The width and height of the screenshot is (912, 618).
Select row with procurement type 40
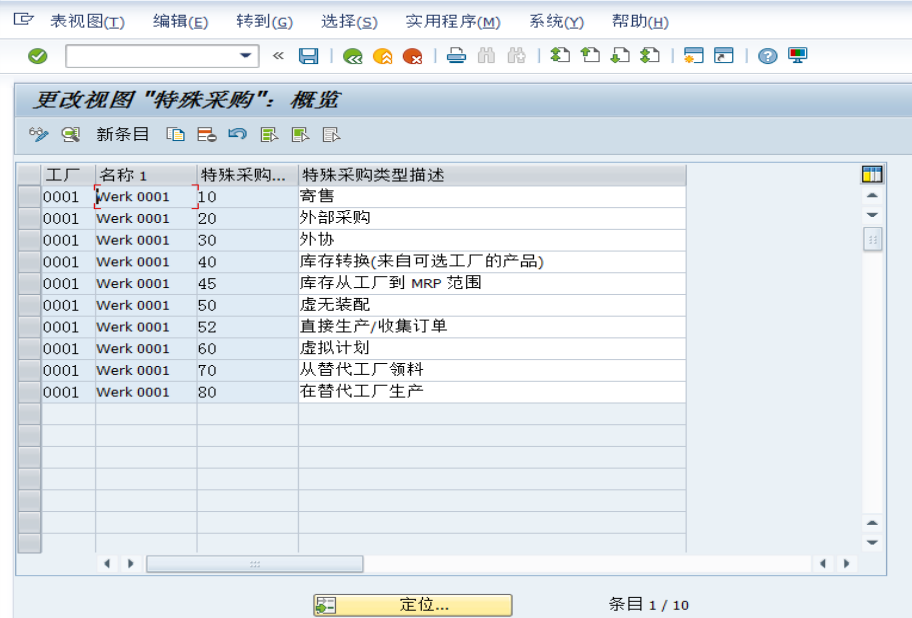(x=29, y=262)
